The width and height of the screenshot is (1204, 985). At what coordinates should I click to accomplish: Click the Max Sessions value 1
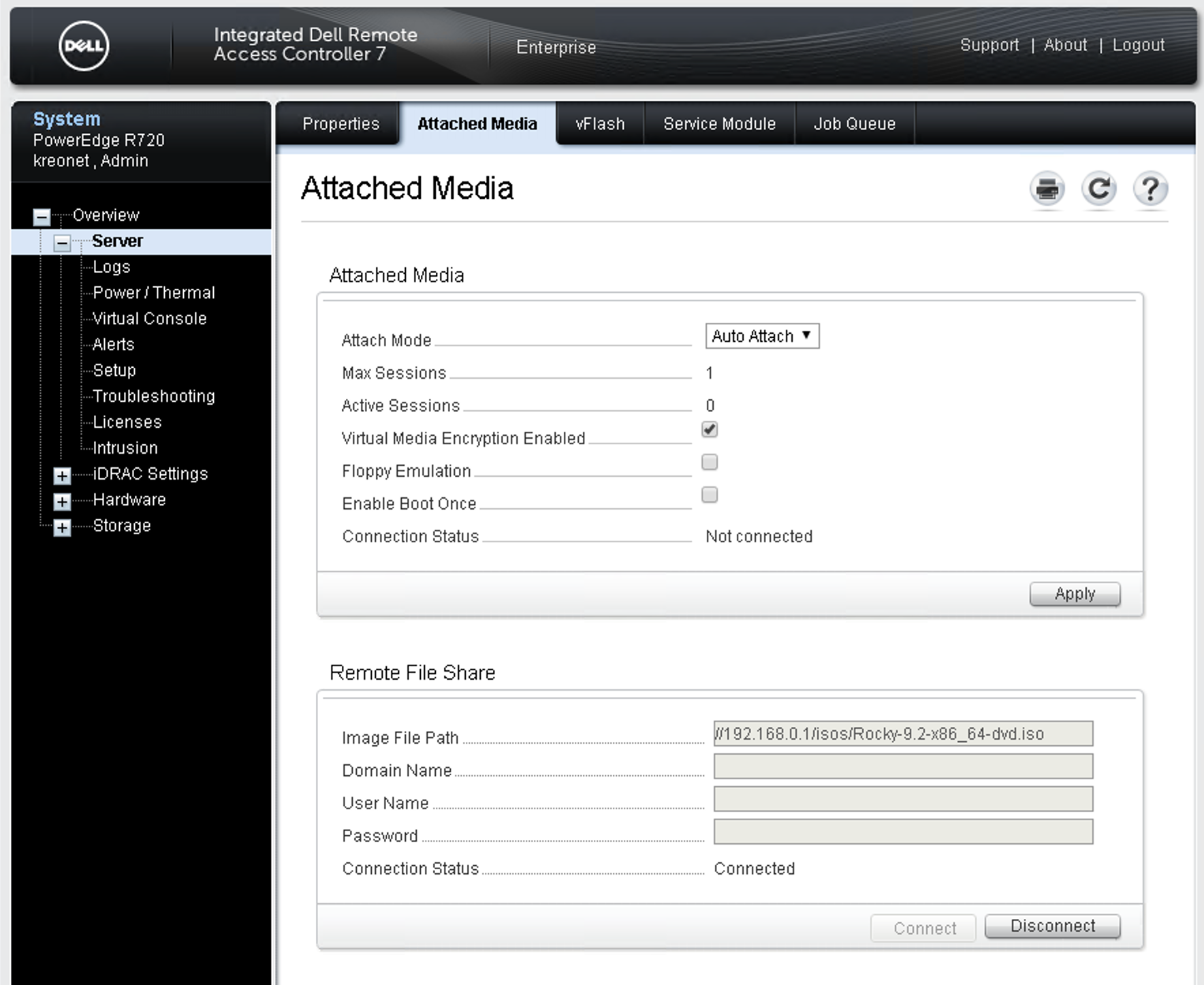tap(710, 373)
